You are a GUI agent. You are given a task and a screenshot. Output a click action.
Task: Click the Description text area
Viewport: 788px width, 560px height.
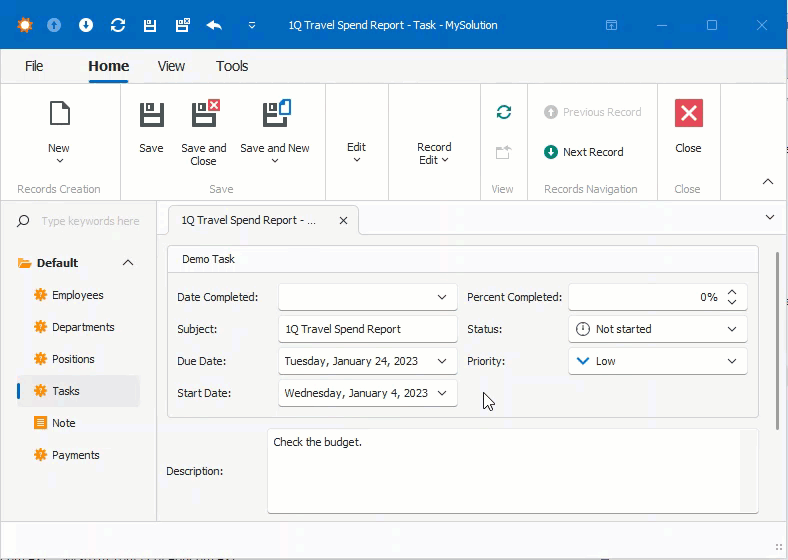[513, 471]
